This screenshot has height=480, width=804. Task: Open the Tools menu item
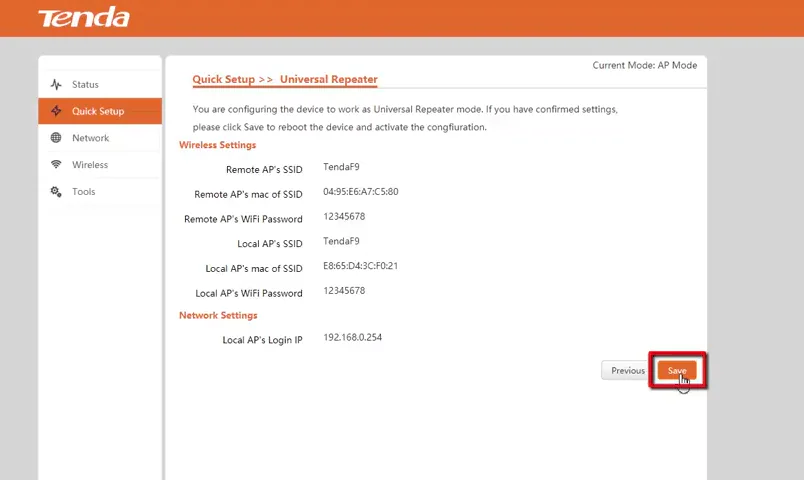point(100,191)
